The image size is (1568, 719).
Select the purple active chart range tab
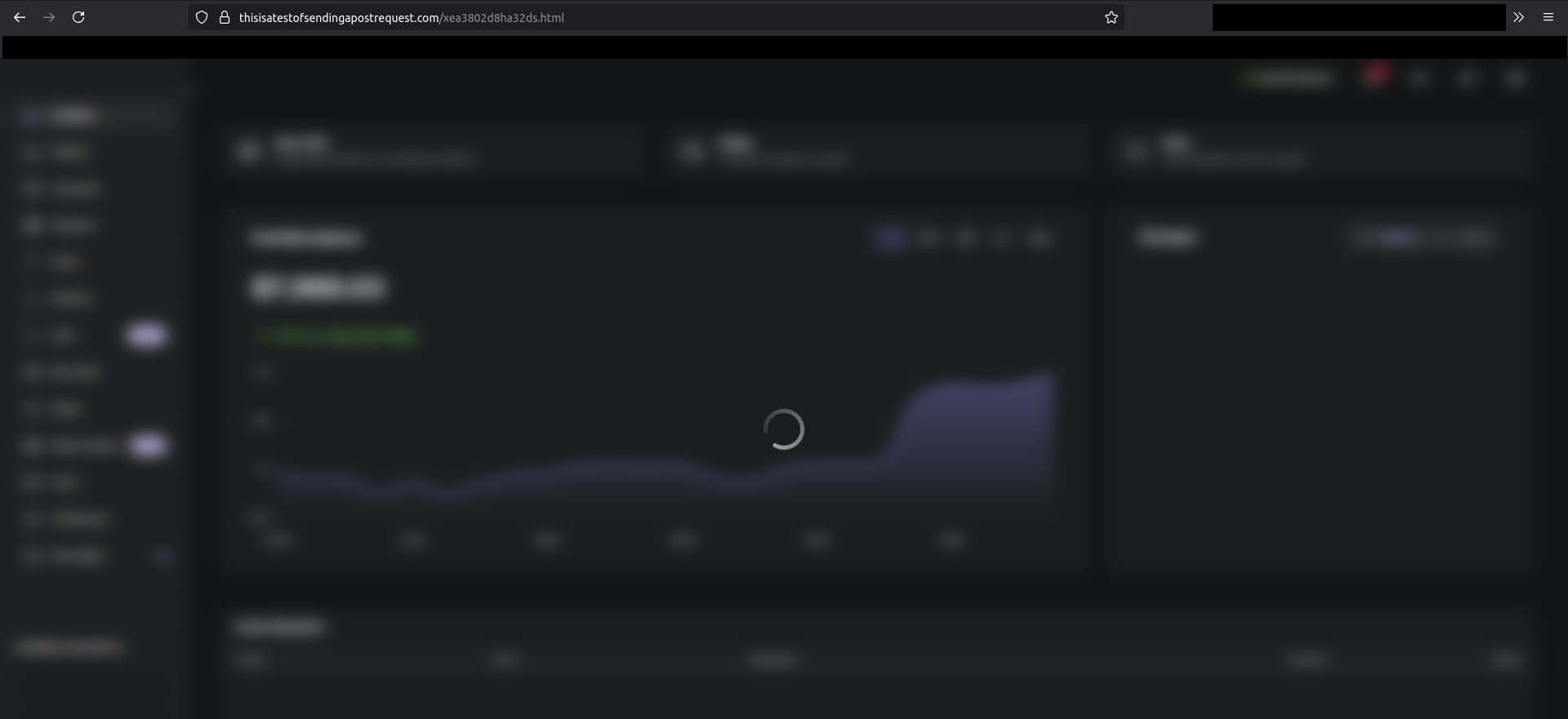pyautogui.click(x=889, y=237)
